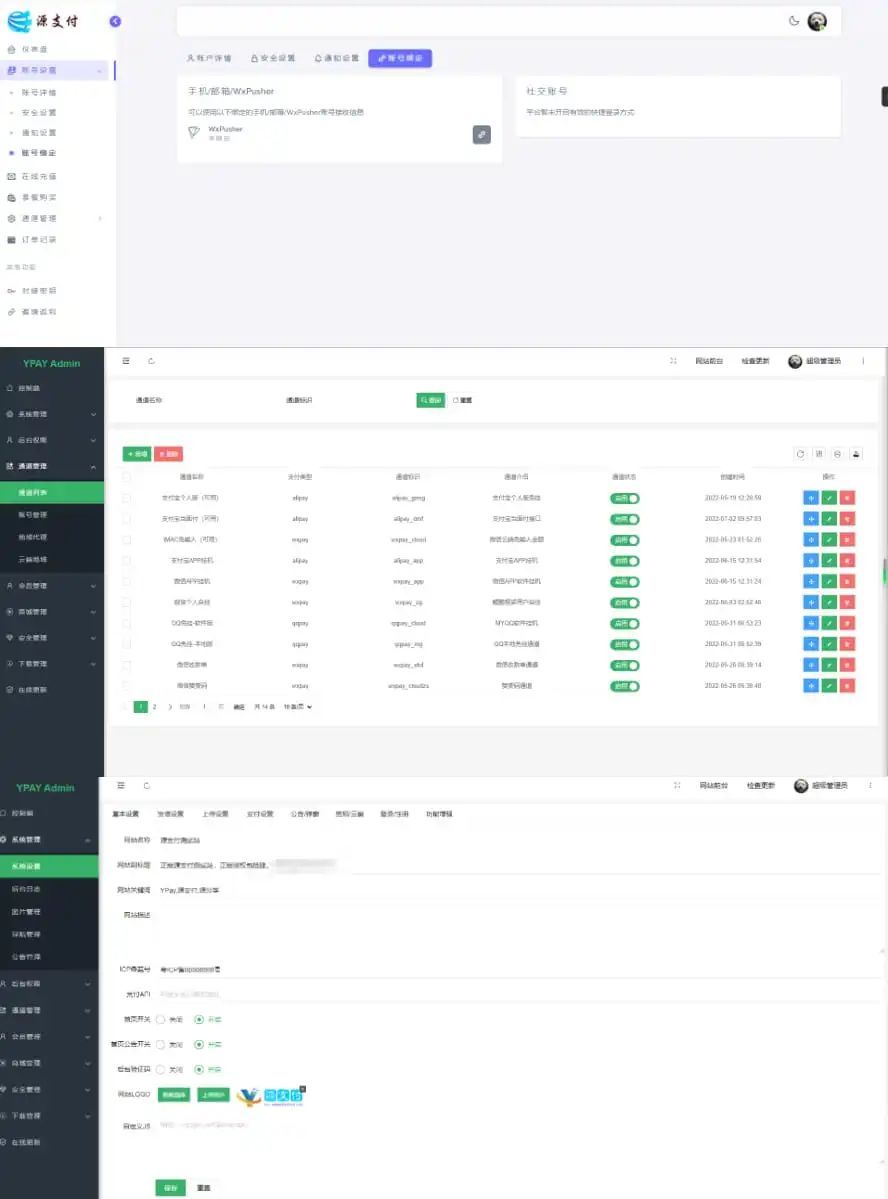Click the hamburger menu icon in the channel list panel
This screenshot has width=888, height=1199.
click(x=126, y=361)
